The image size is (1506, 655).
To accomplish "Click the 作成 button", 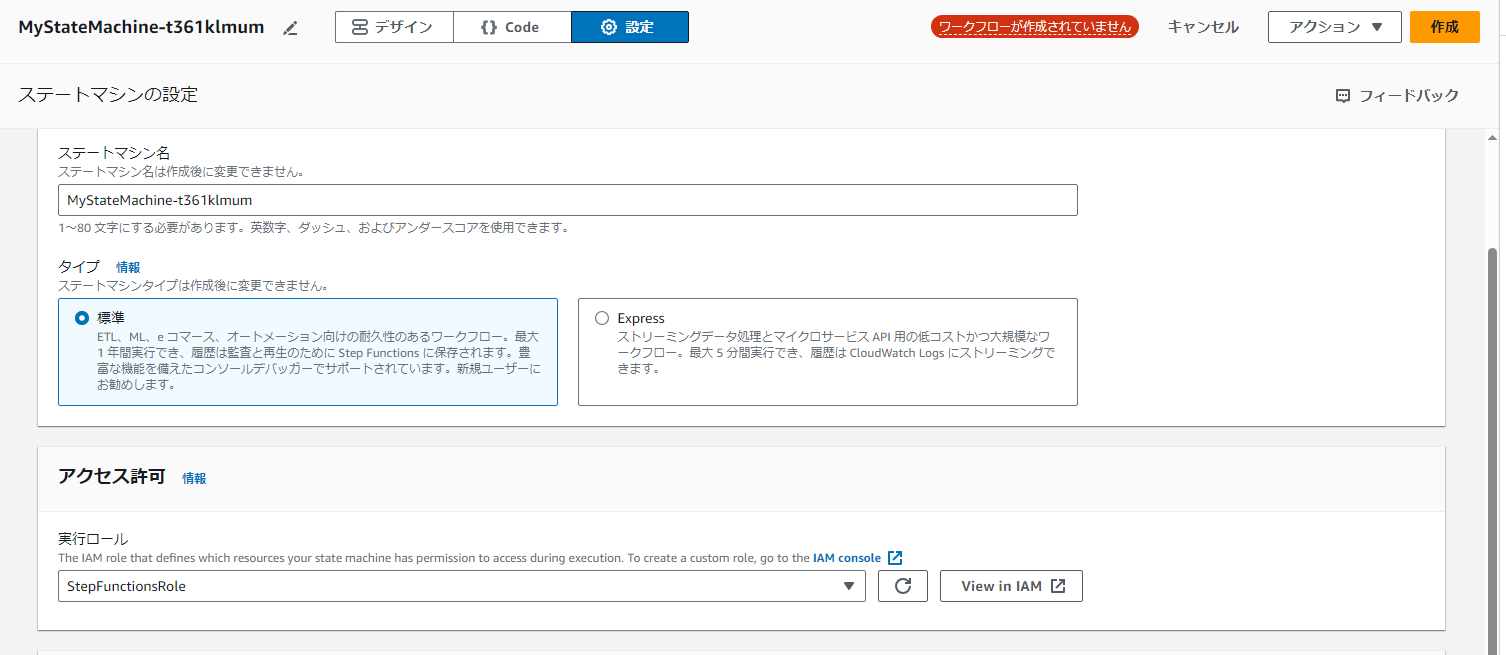I will pyautogui.click(x=1444, y=27).
